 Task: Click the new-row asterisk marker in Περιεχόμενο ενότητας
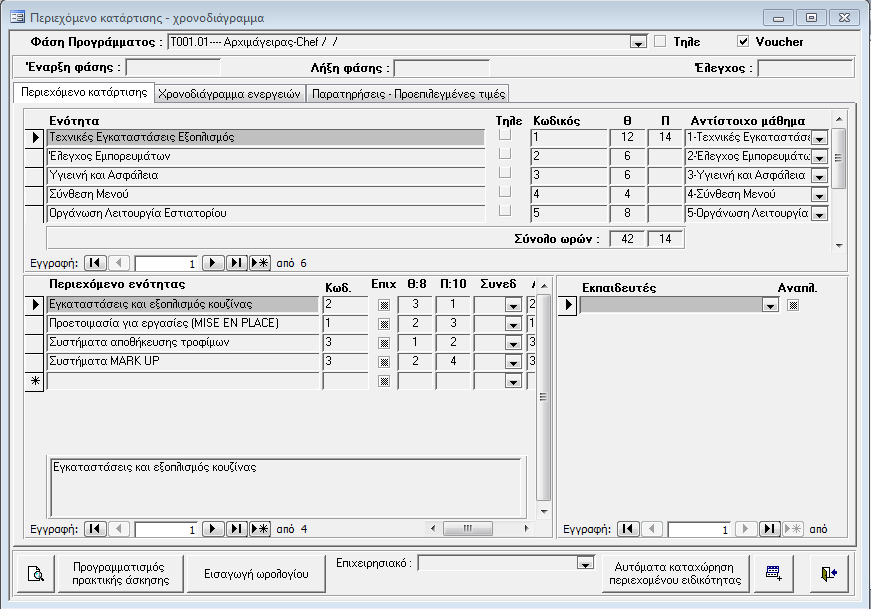(x=35, y=381)
